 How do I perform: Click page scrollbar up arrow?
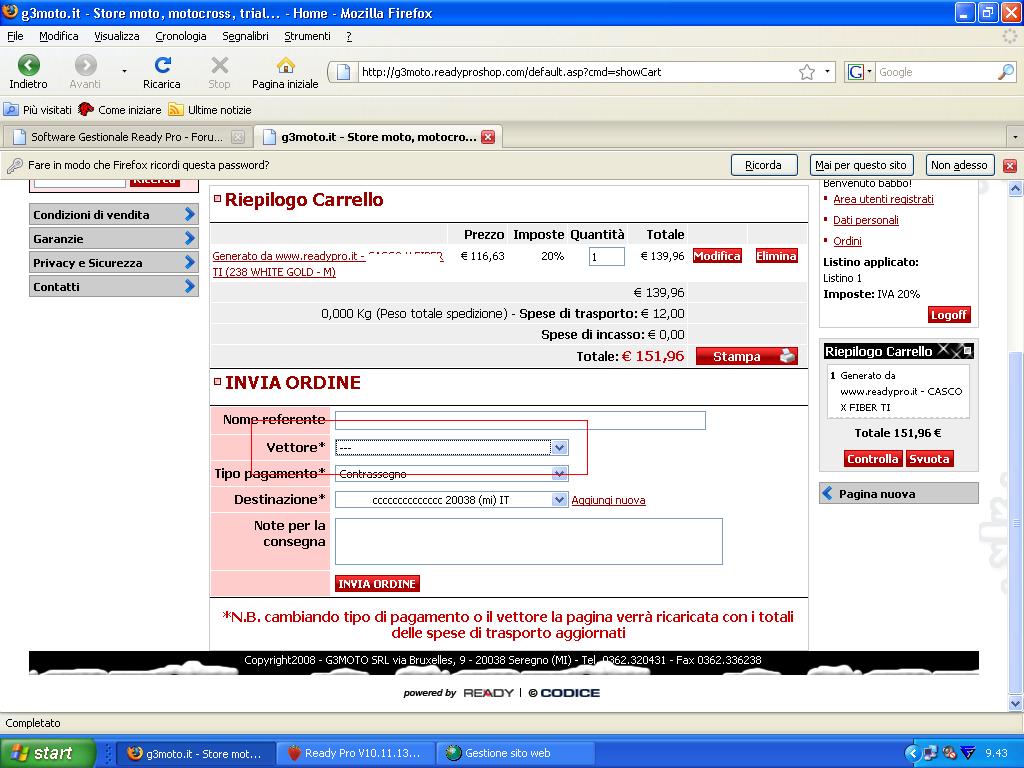coord(1016,189)
